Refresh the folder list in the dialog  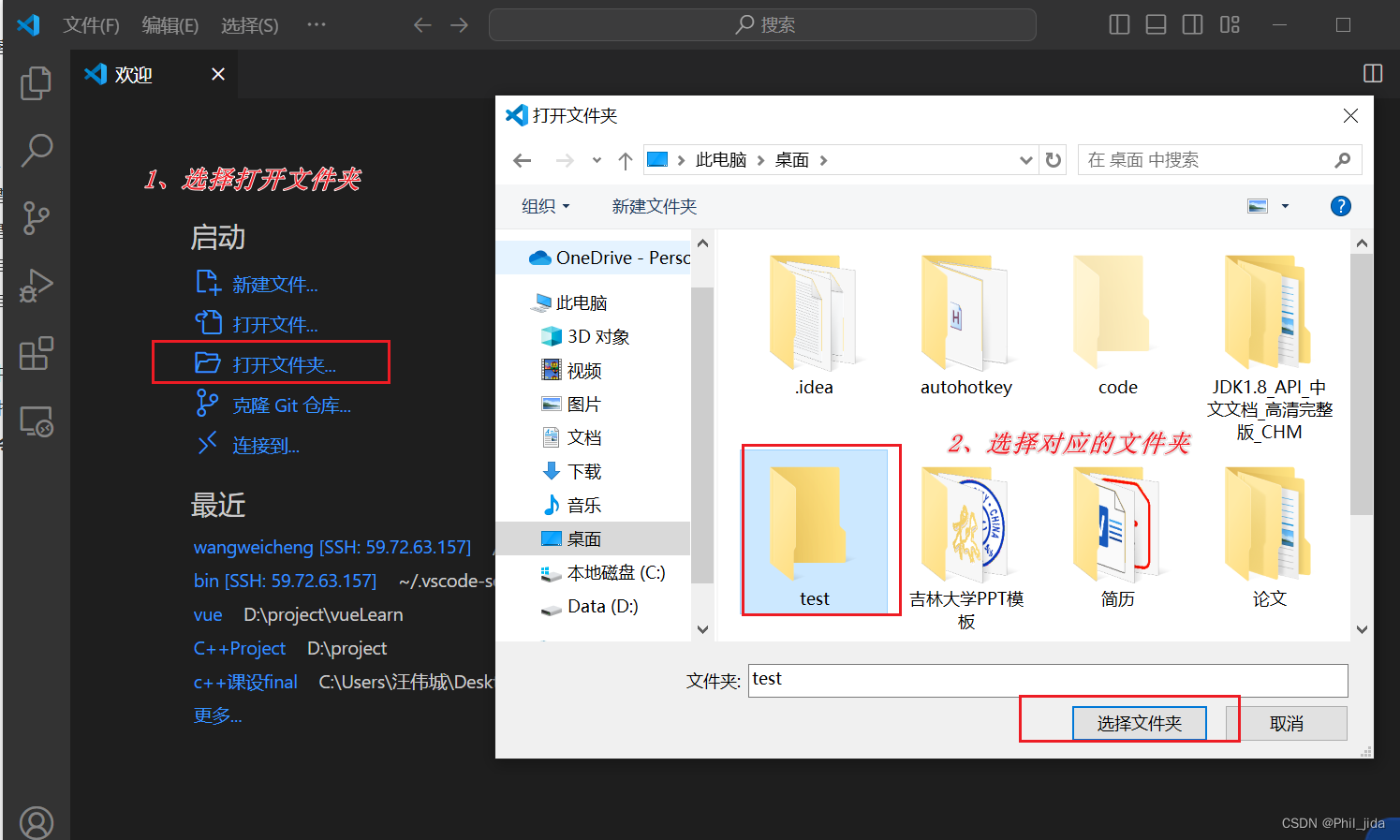pyautogui.click(x=1053, y=159)
